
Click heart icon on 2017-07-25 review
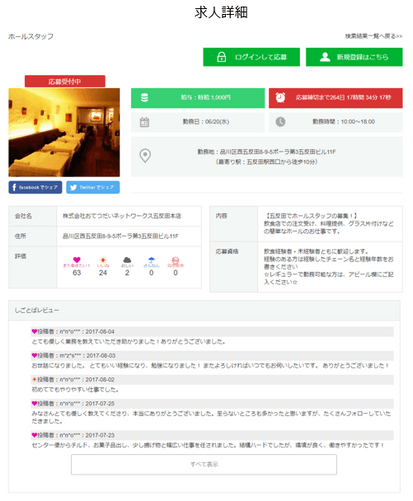pos(34,403)
